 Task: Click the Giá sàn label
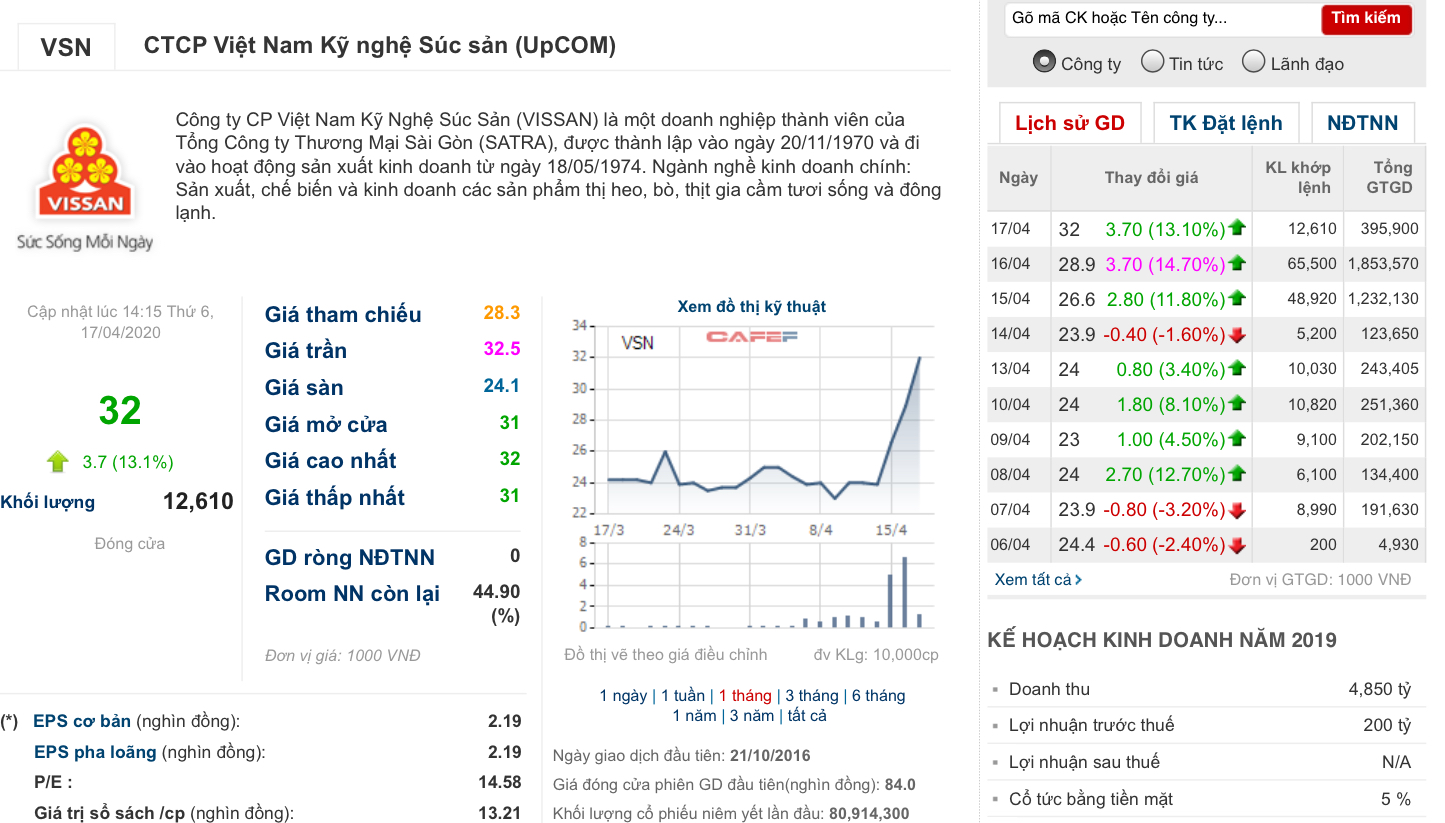pos(304,387)
